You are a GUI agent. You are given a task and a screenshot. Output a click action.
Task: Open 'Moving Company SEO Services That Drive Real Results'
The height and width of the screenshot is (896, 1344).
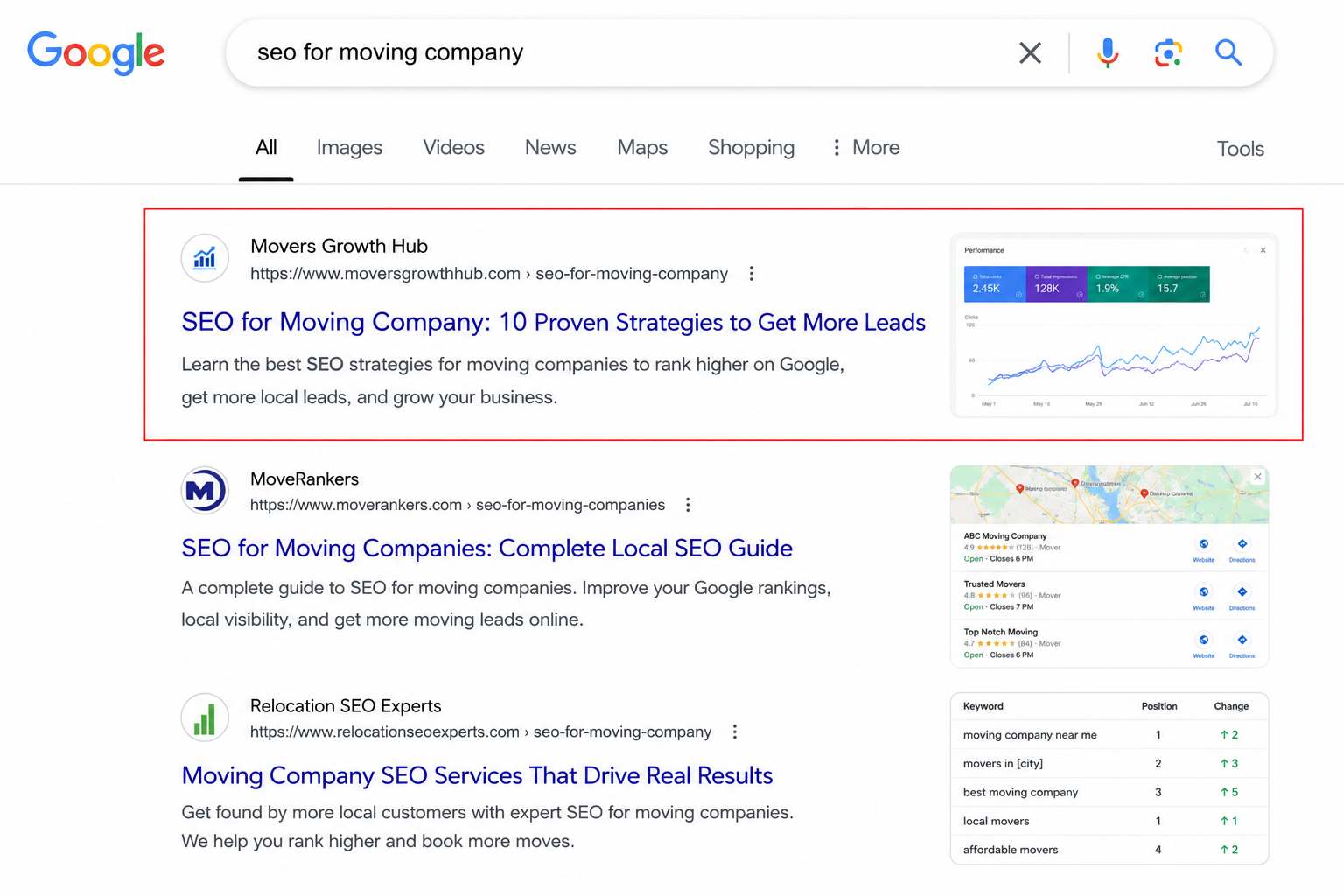click(x=477, y=776)
